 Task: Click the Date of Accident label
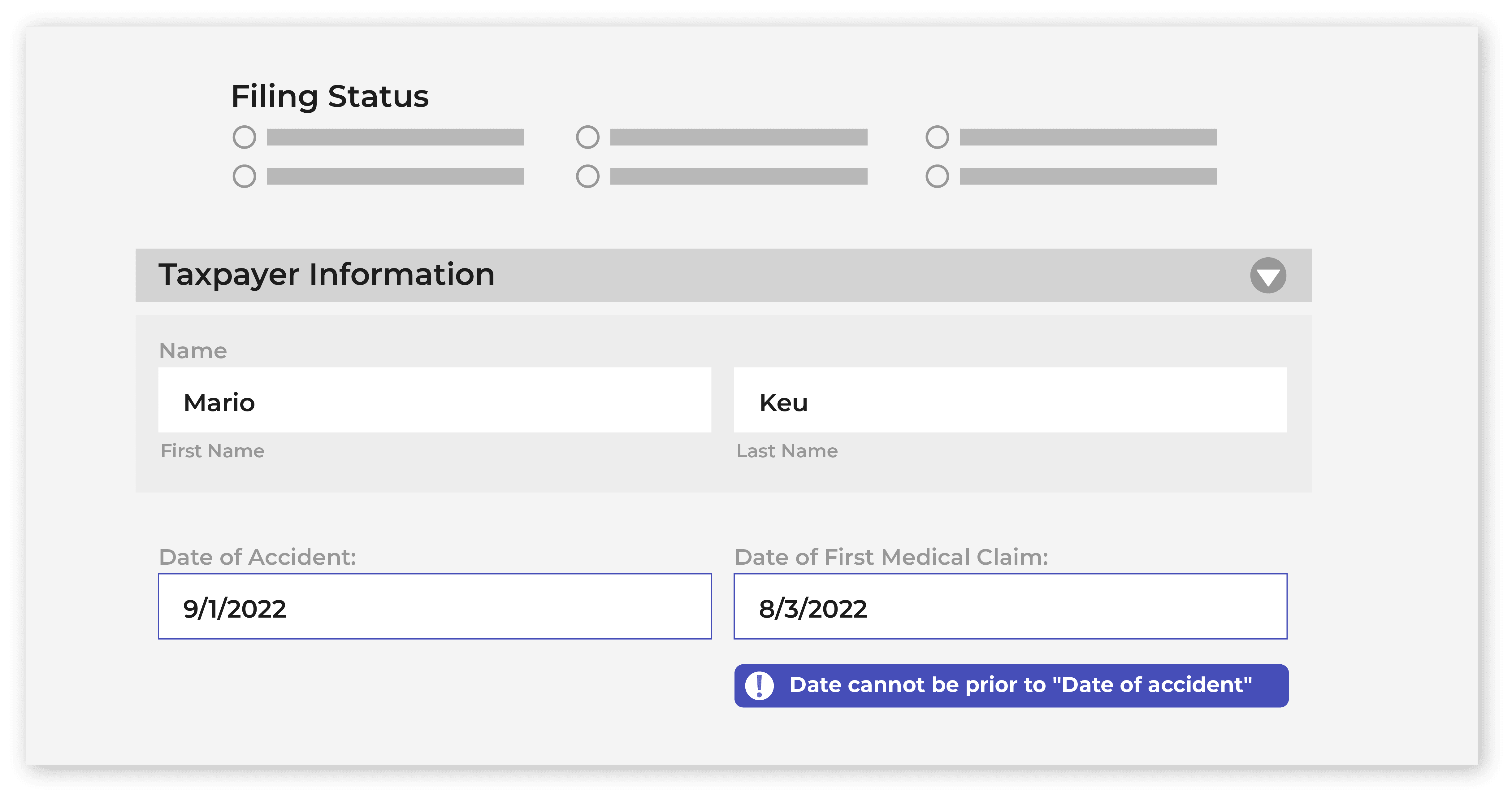tap(258, 557)
